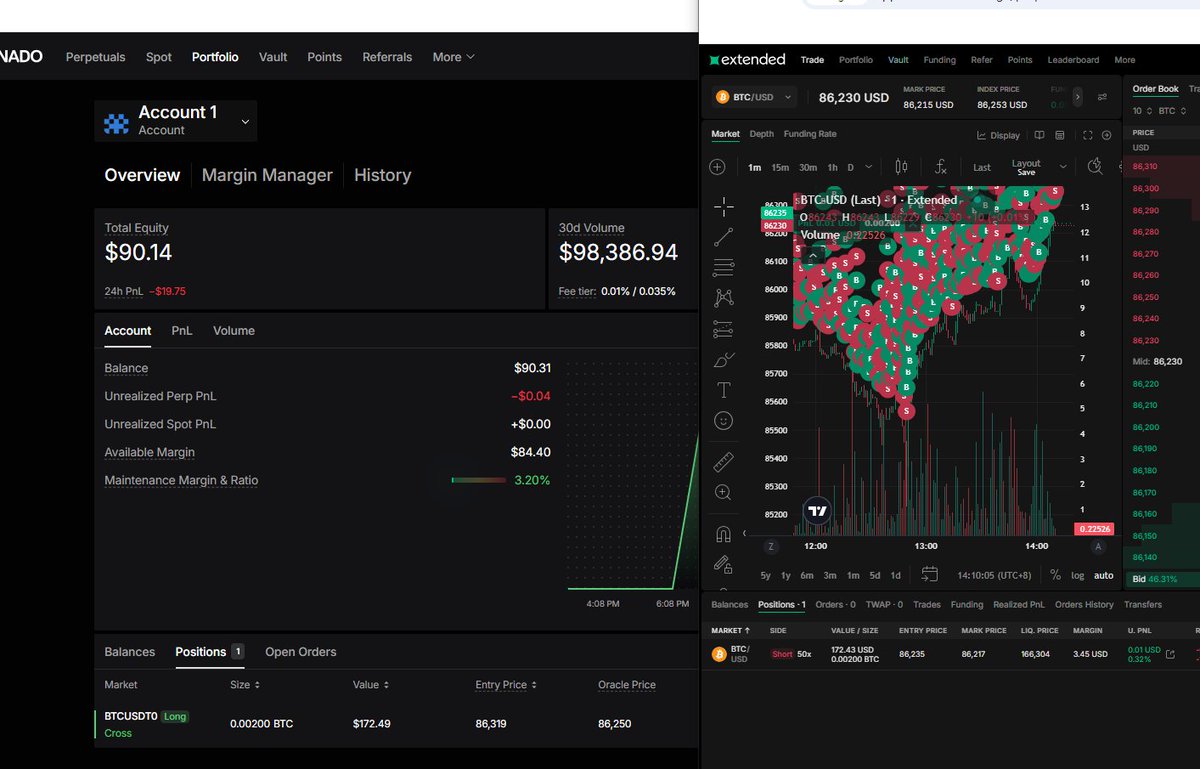Click the Extended logo
The width and height of the screenshot is (1200, 769).
coord(747,59)
